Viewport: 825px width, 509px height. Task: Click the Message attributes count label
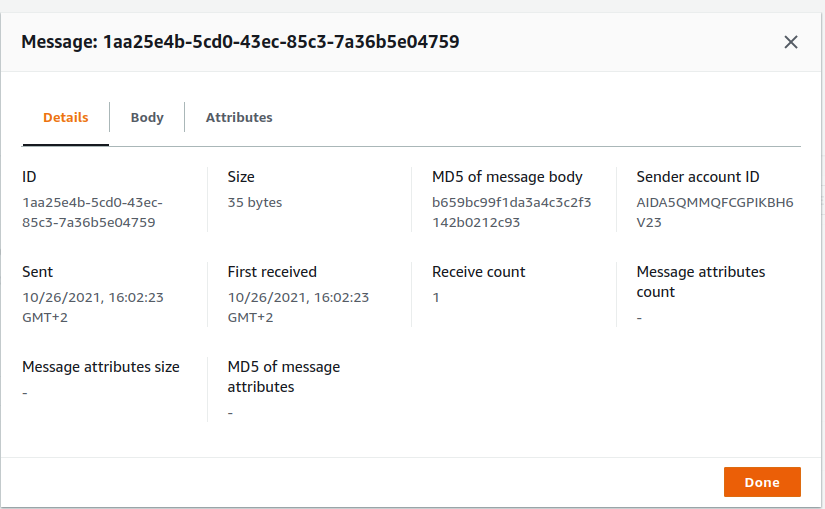pos(700,282)
